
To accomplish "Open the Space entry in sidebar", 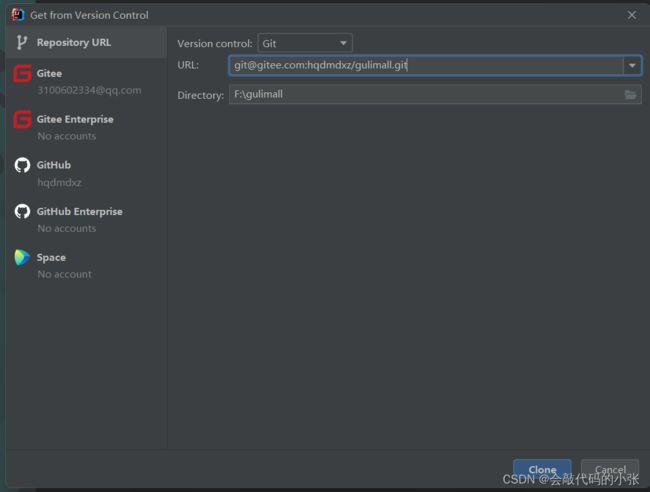I will 86,265.
